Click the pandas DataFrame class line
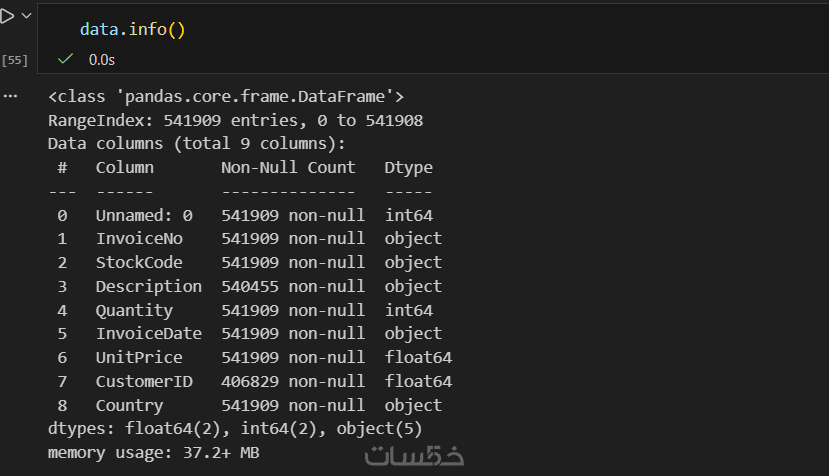This screenshot has width=829, height=476. tap(226, 97)
